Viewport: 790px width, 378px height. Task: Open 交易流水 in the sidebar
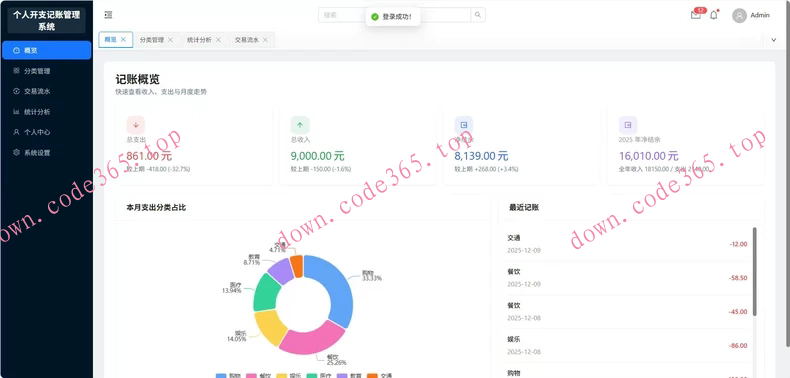pyautogui.click(x=46, y=91)
